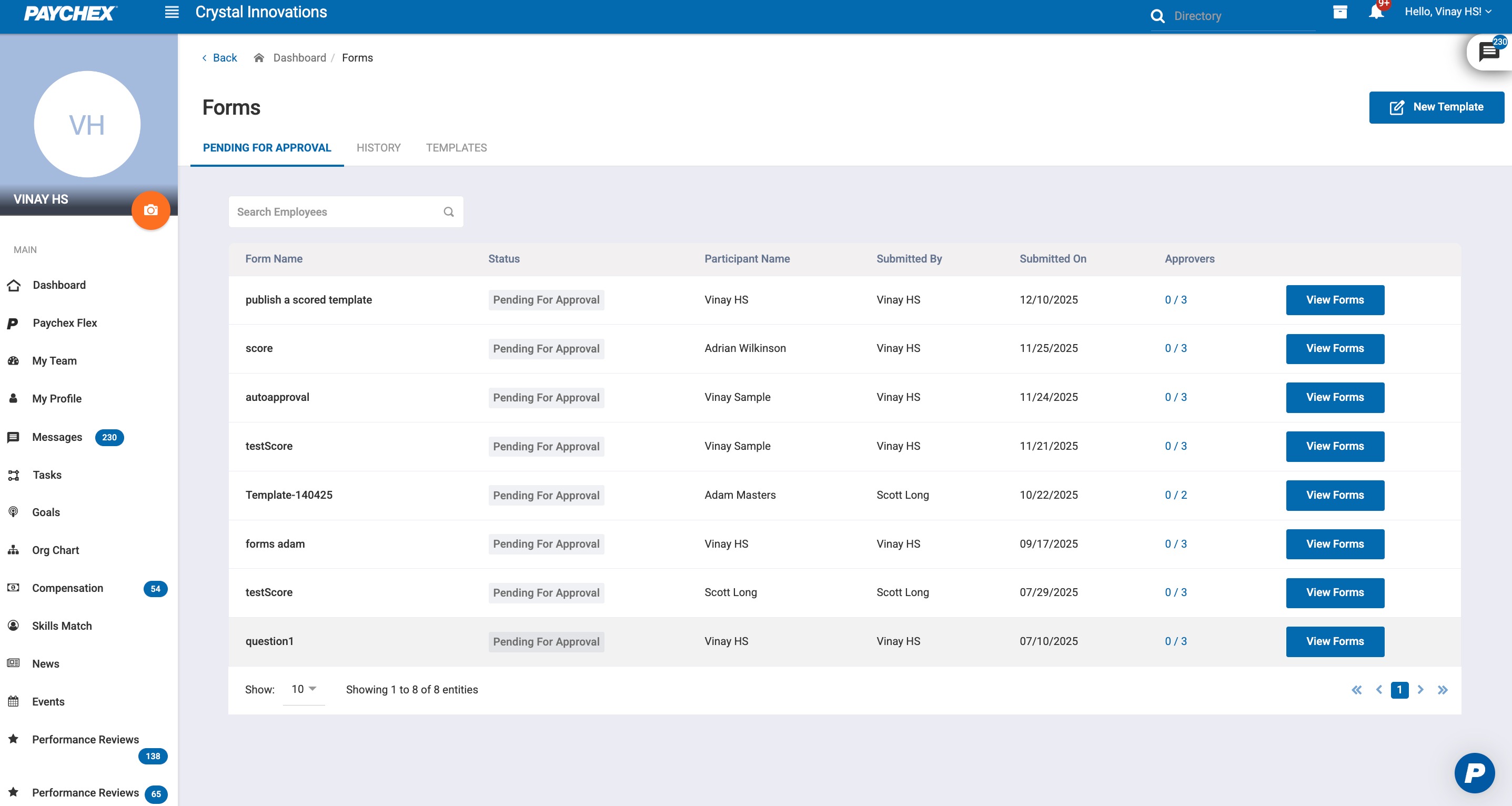Click the Back link in breadcrumb
This screenshot has width=1512, height=806.
[x=219, y=57]
